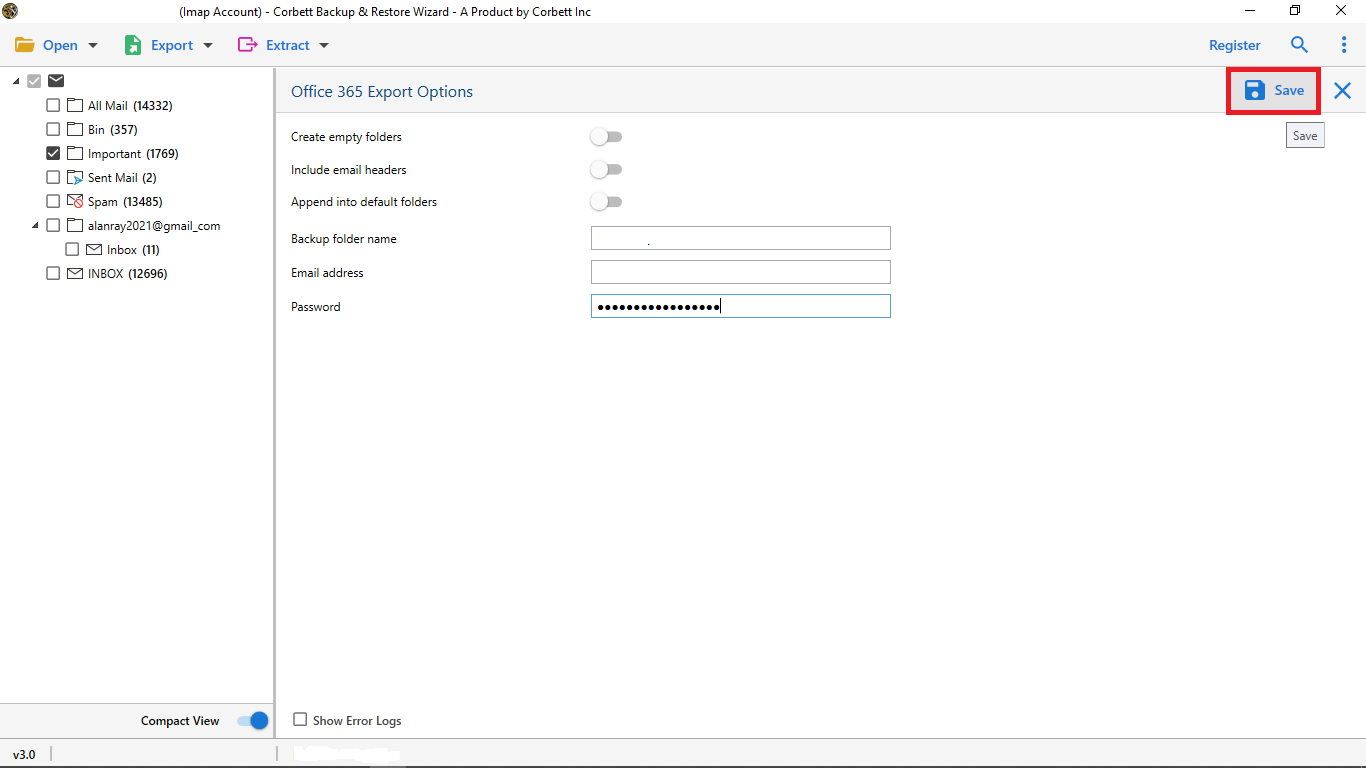Click the root mail envelope icon

[x=56, y=81]
